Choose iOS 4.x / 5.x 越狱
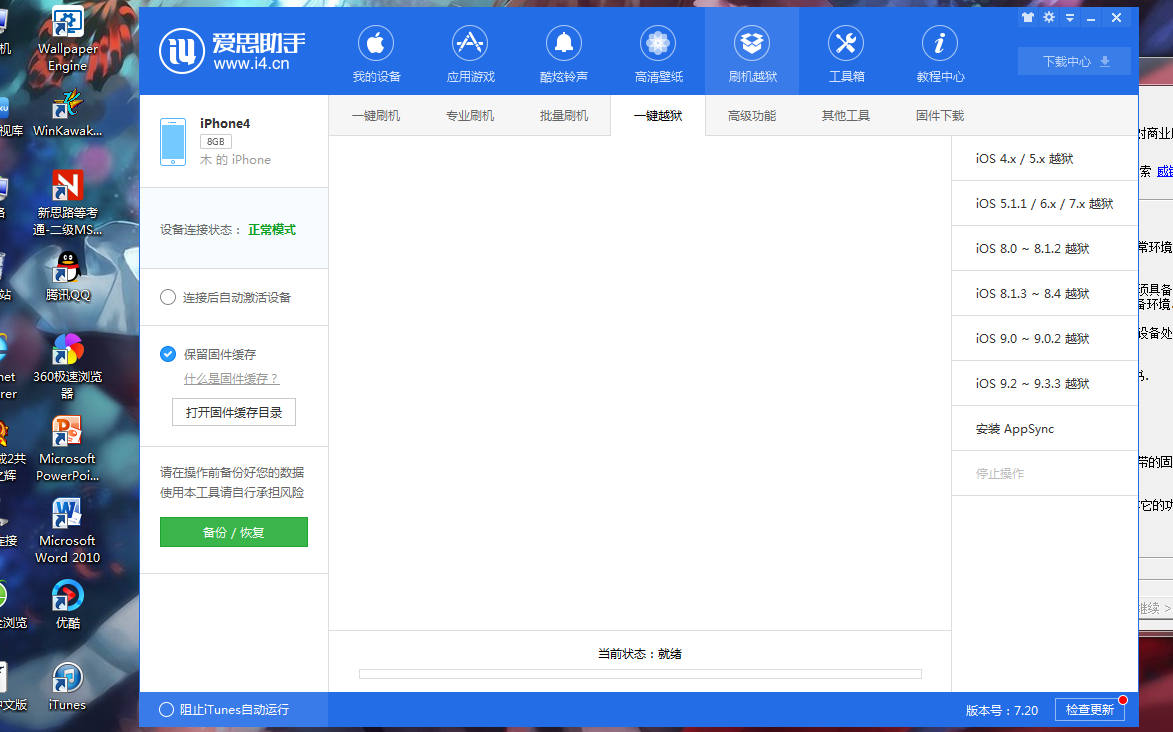The width and height of the screenshot is (1173, 732). click(1044, 159)
